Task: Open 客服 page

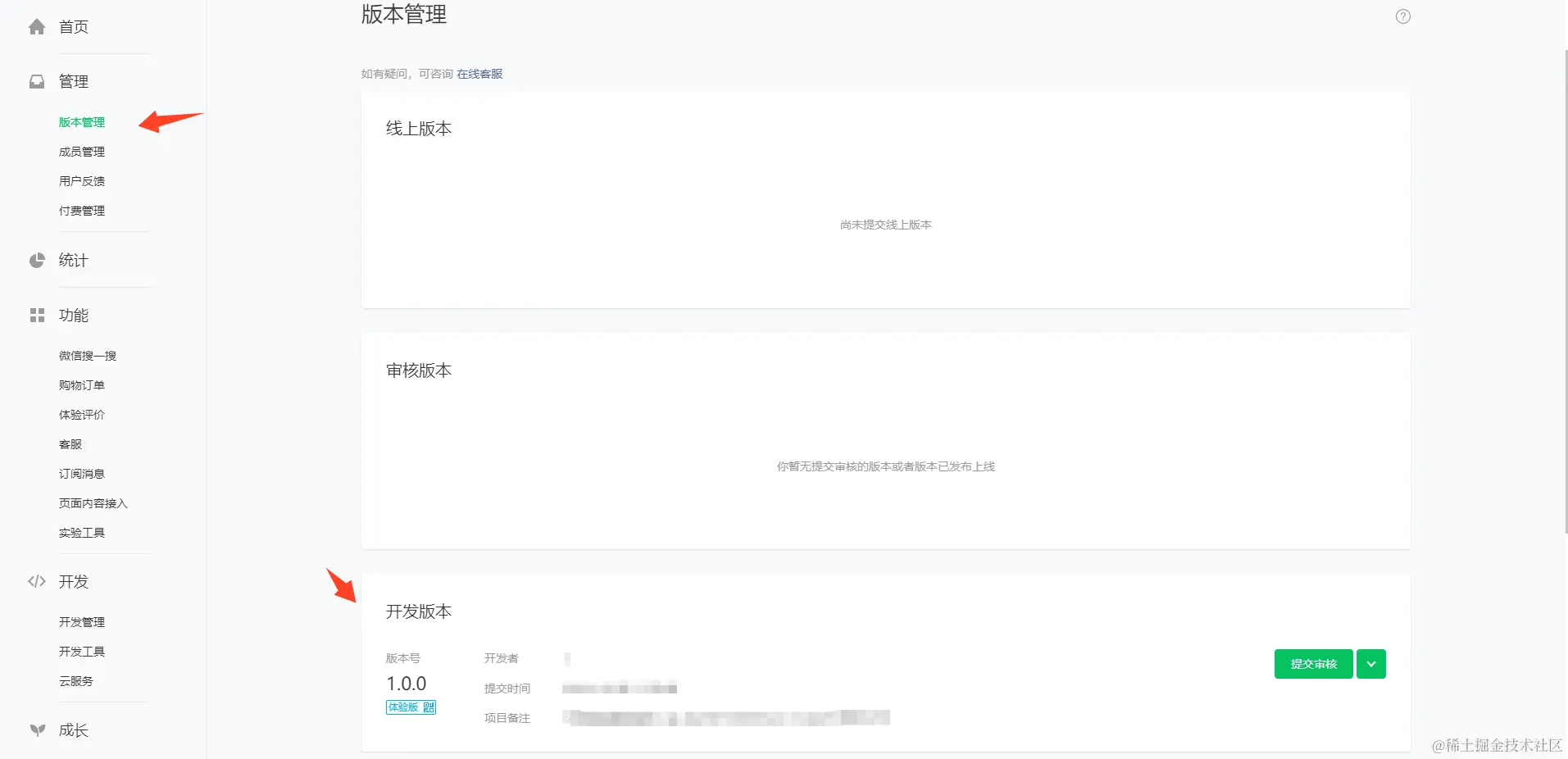Action: (70, 444)
